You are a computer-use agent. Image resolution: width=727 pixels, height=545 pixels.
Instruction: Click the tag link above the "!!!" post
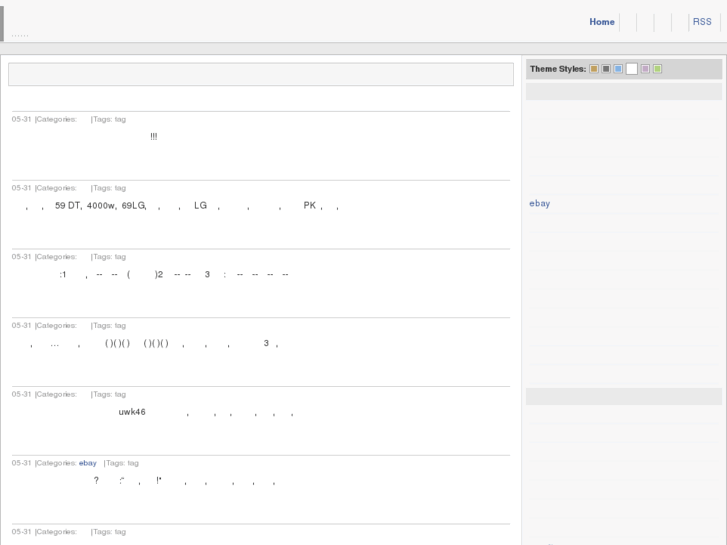[x=120, y=119]
